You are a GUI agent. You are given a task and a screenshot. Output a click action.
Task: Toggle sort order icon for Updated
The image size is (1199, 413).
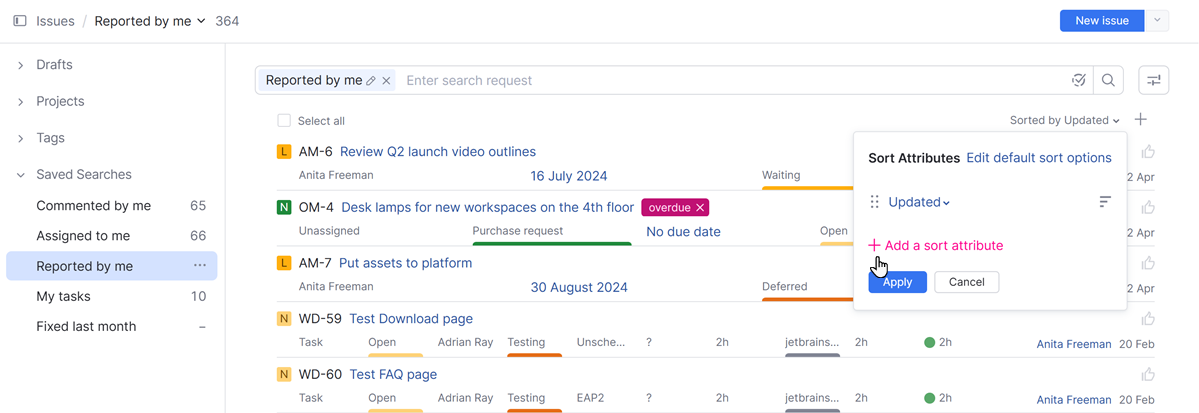pos(1105,202)
